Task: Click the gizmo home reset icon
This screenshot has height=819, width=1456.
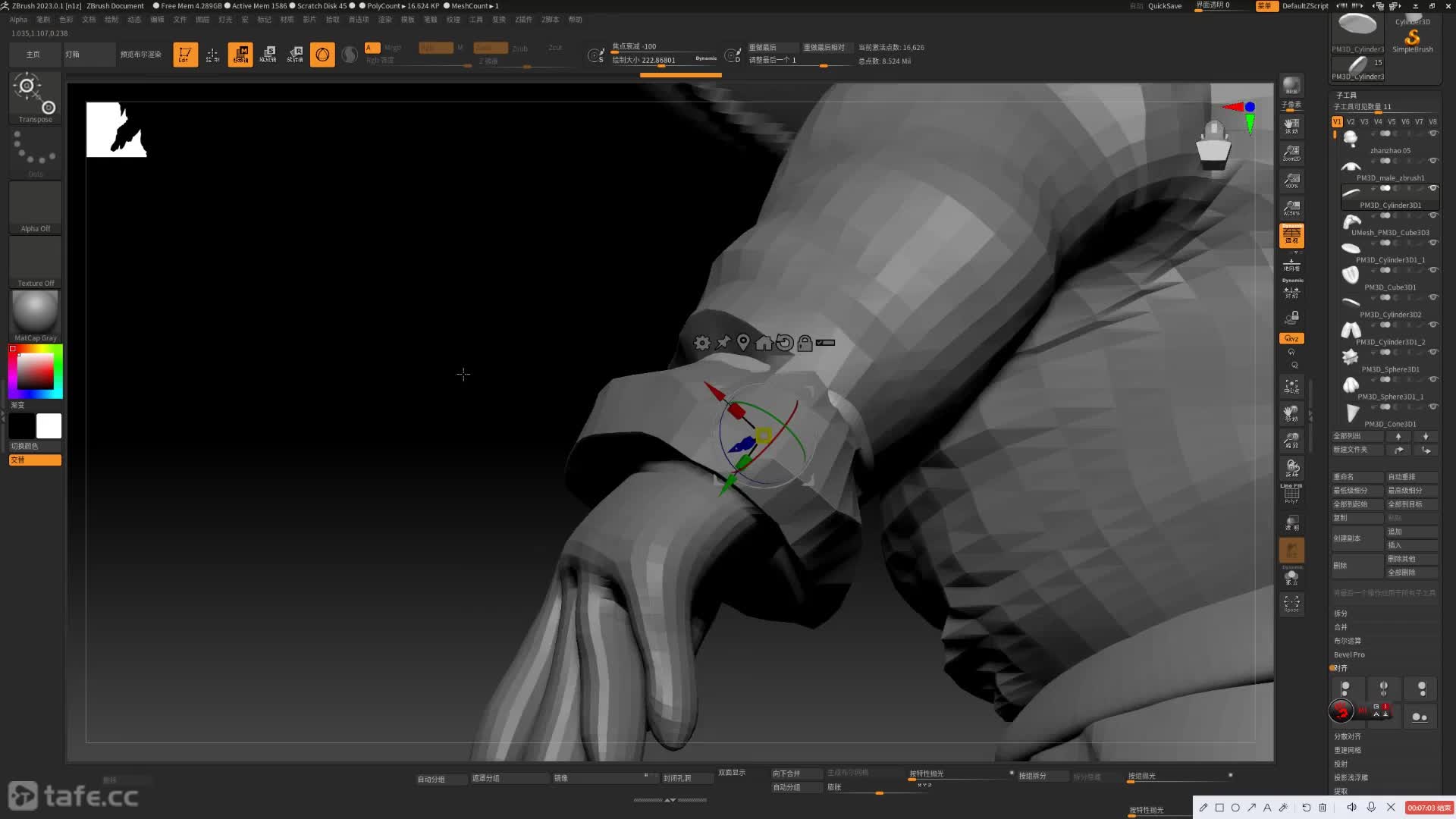Action: (764, 343)
